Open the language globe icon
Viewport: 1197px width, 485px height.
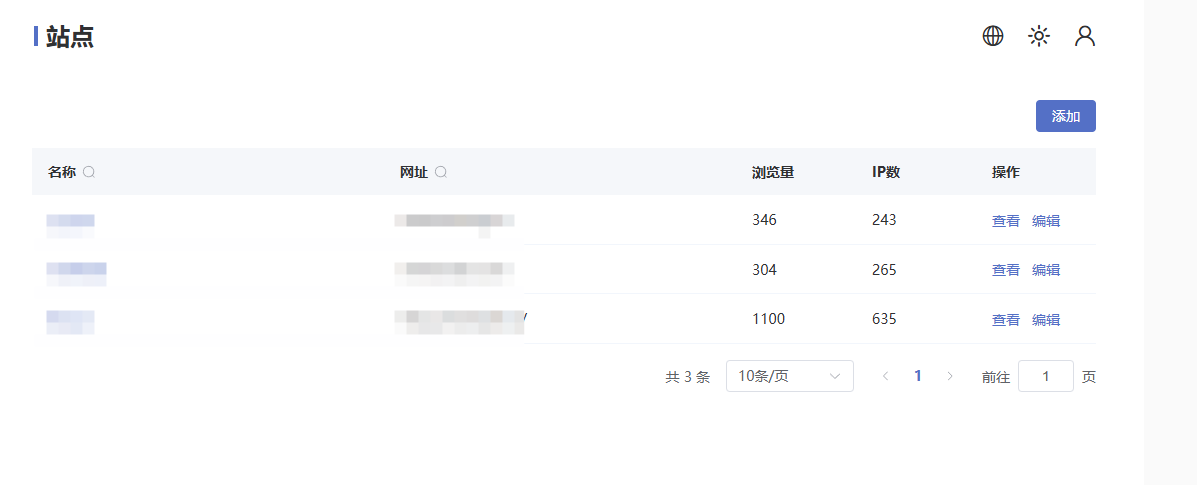(993, 37)
